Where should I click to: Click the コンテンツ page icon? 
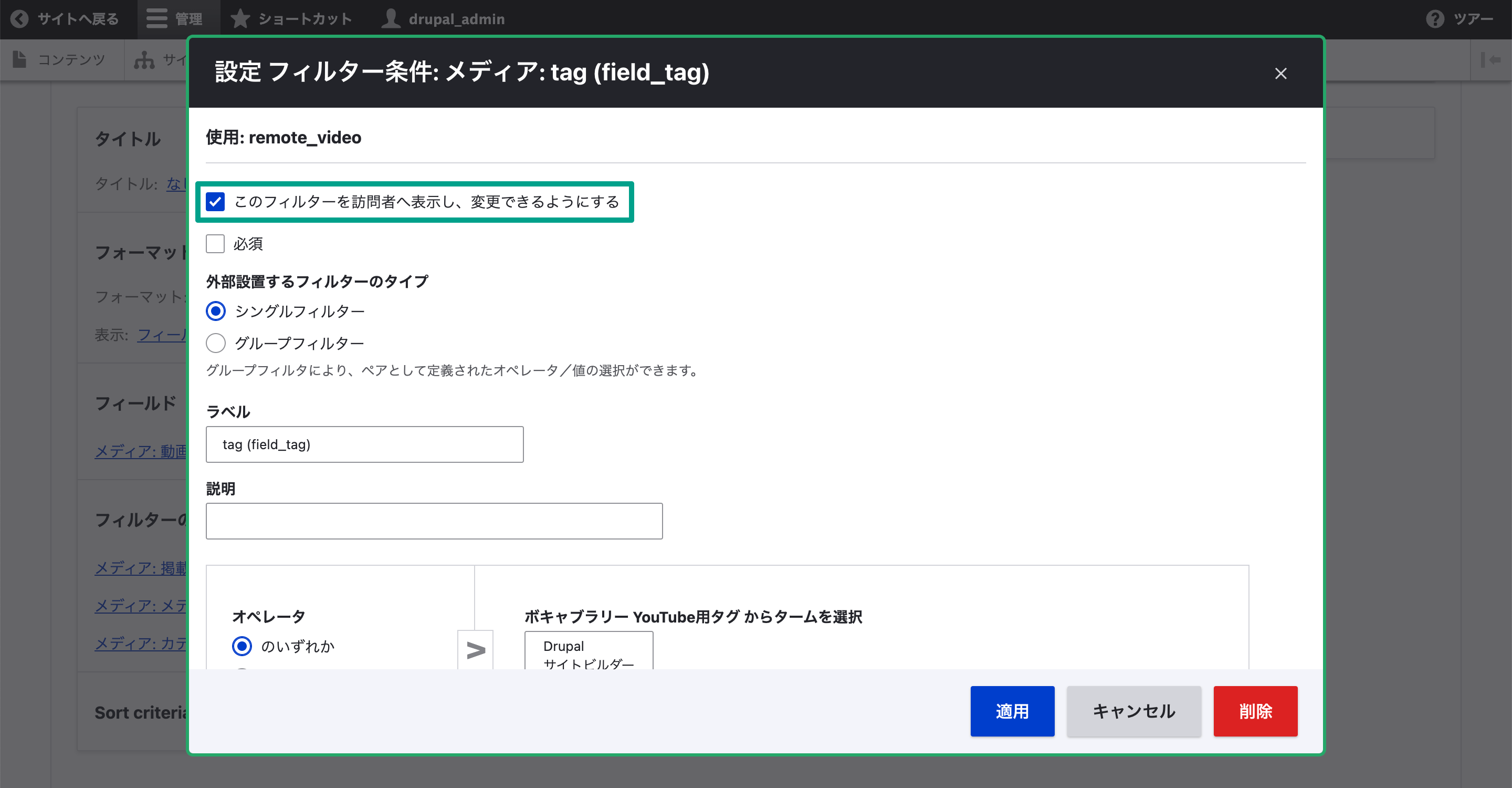[19, 60]
